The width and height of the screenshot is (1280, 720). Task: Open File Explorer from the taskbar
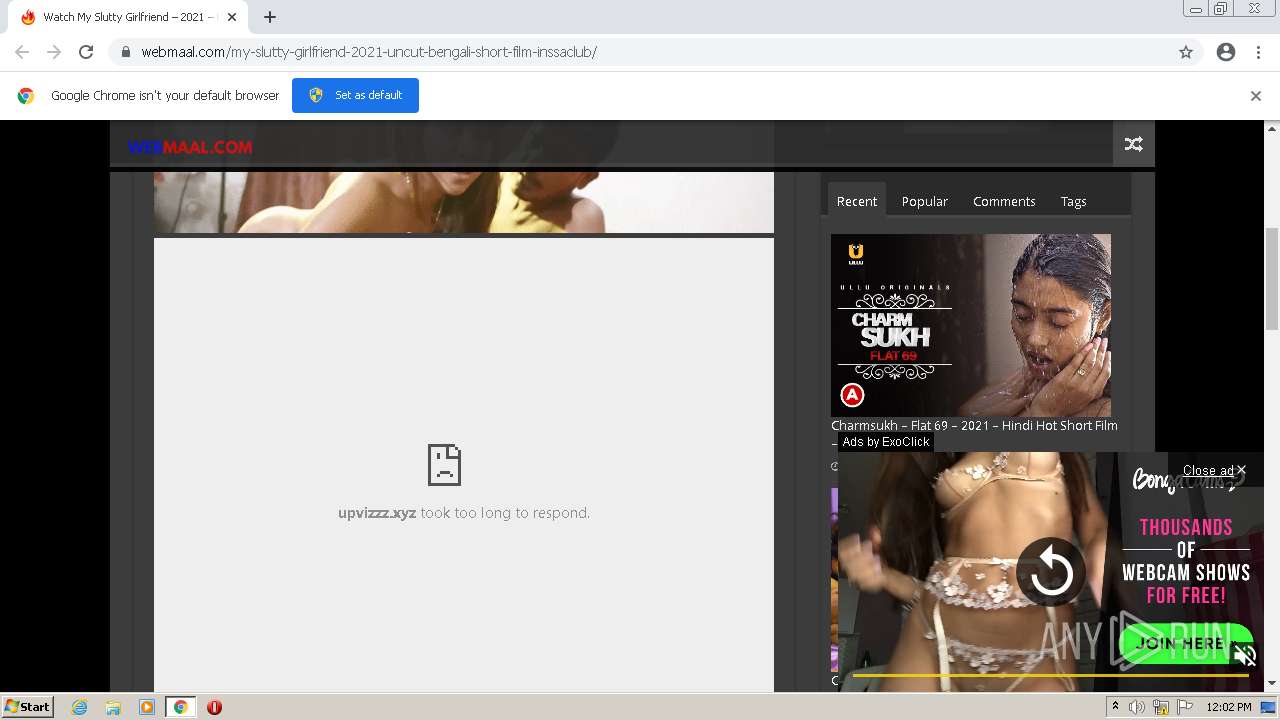pos(113,707)
